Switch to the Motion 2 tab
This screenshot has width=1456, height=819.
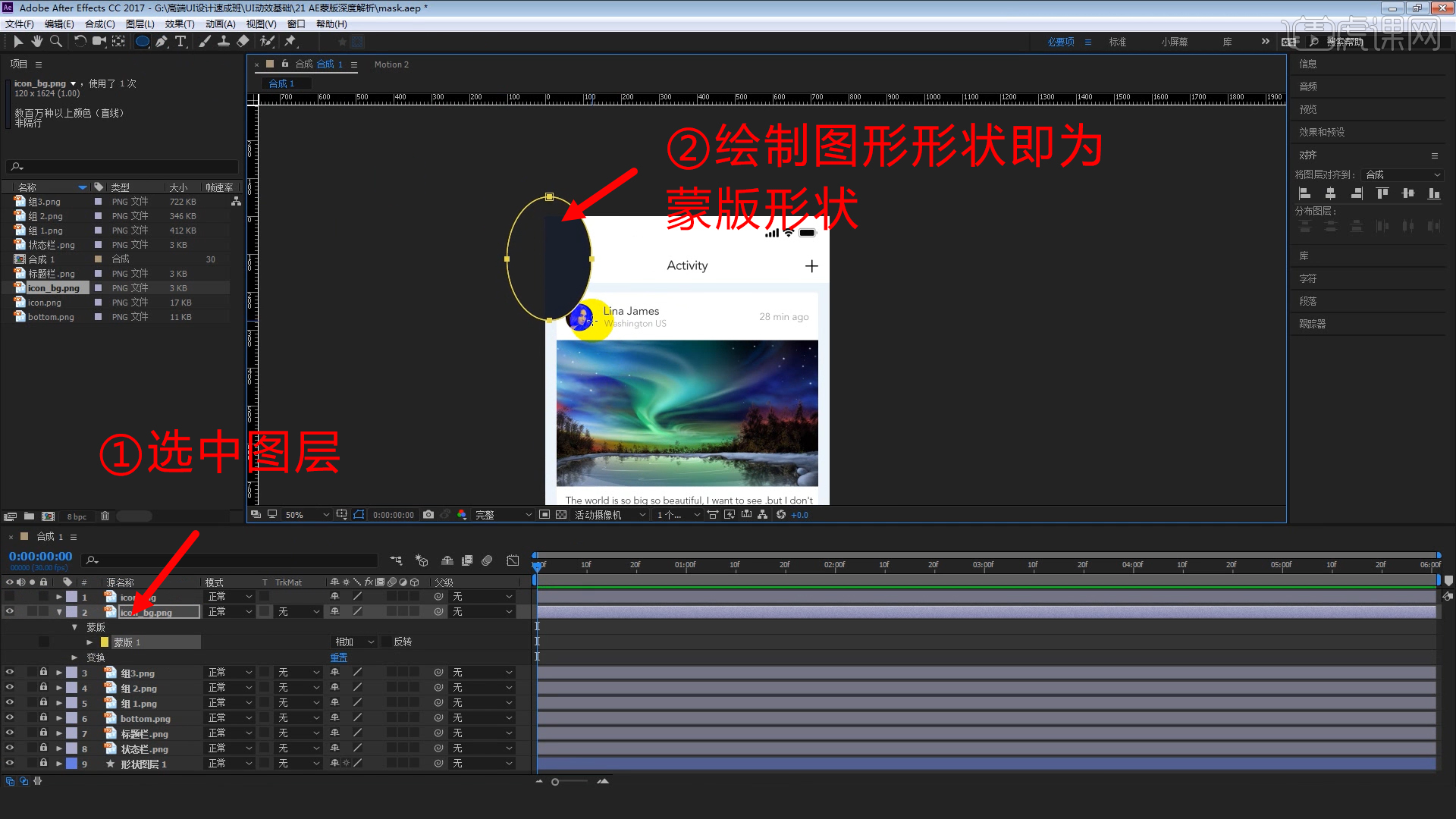point(391,64)
